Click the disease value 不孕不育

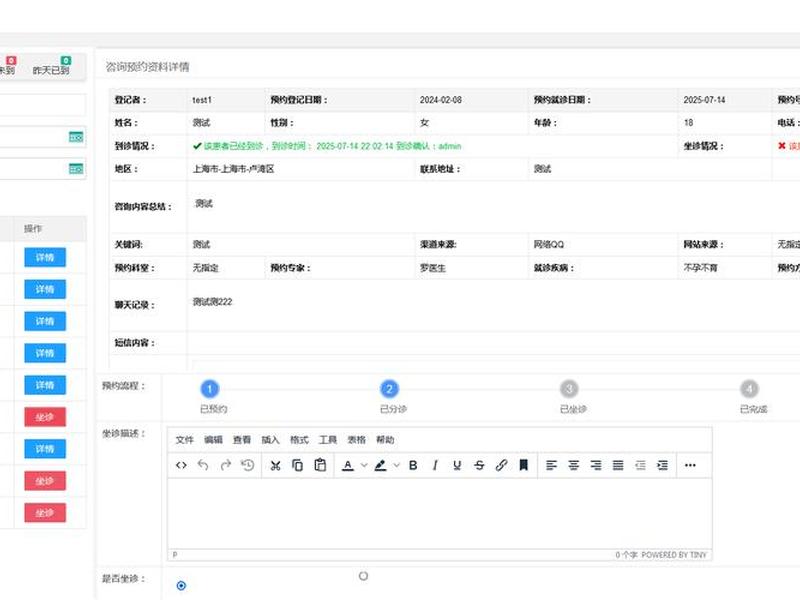[x=701, y=268]
